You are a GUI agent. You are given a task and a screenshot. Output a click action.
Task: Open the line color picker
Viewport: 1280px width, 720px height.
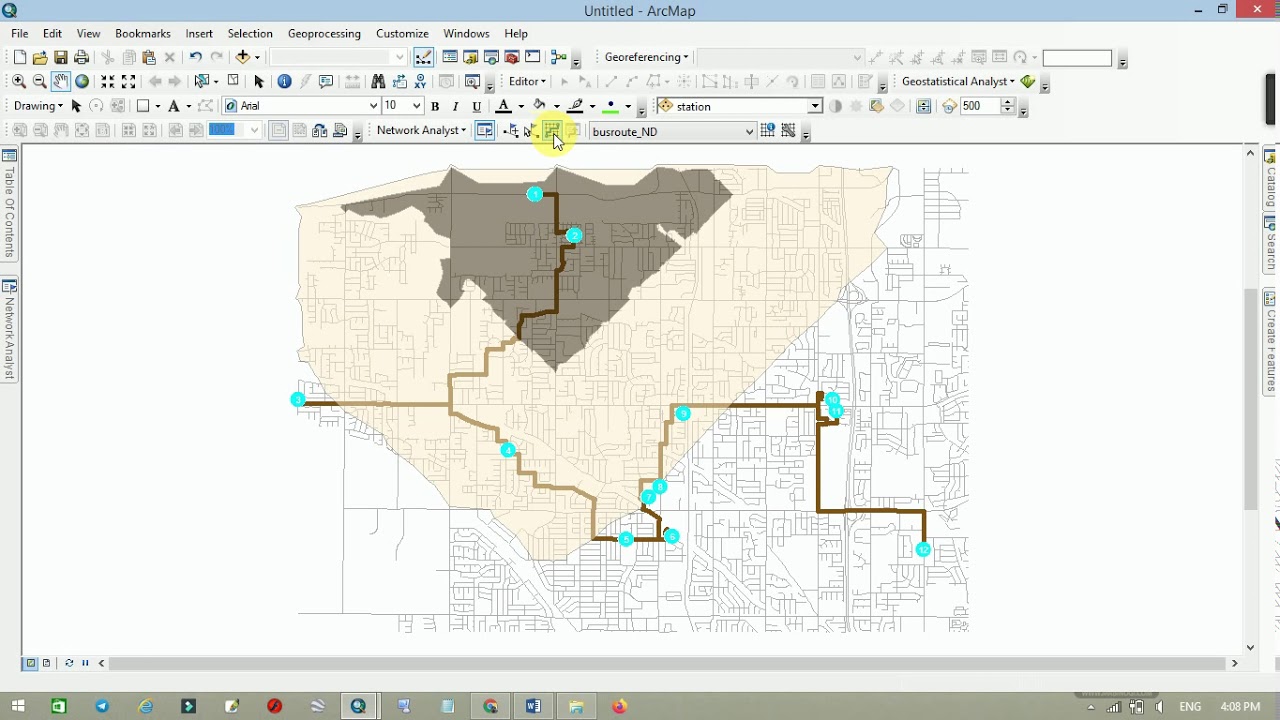pyautogui.click(x=576, y=106)
